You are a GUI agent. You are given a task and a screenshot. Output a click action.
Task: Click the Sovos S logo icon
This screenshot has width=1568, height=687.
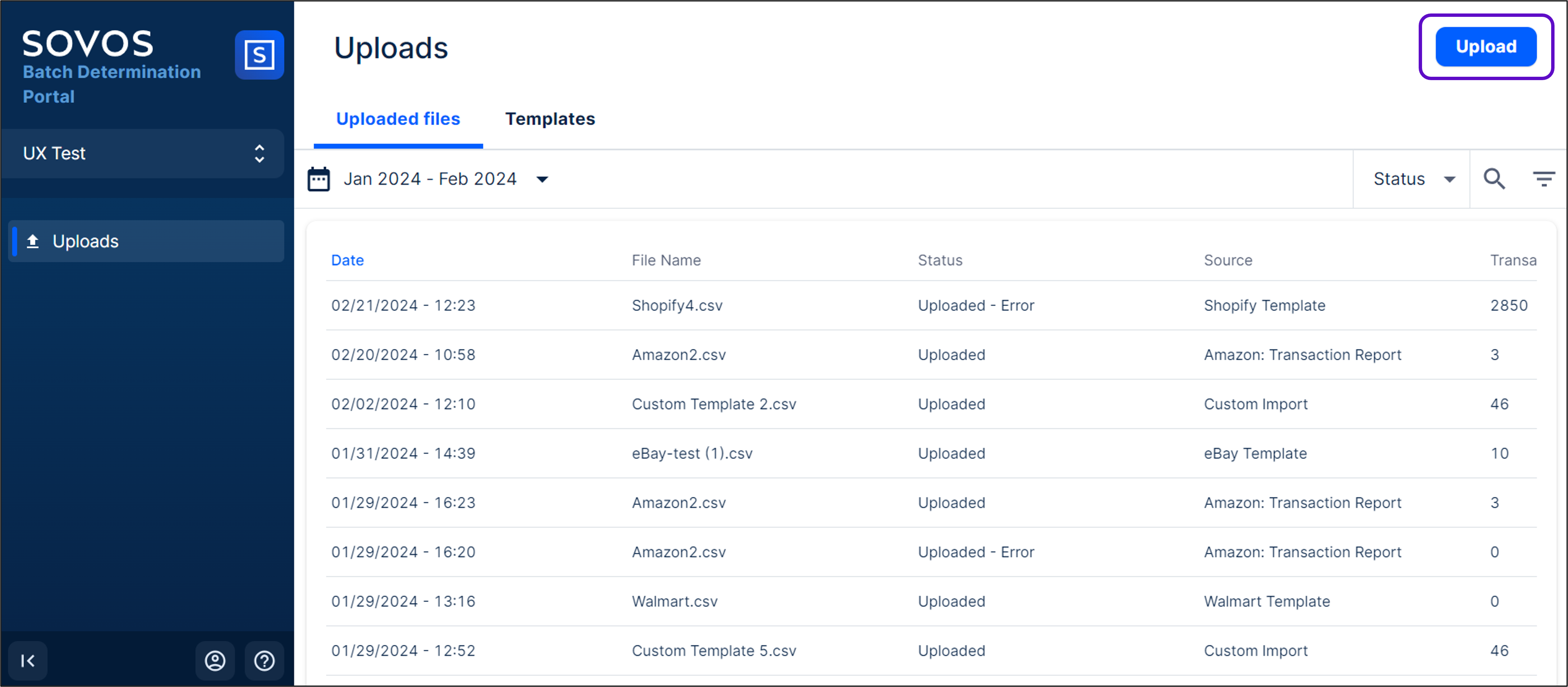coord(259,55)
